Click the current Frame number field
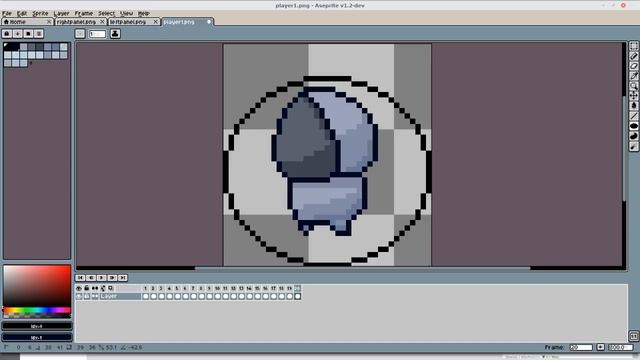 pos(581,347)
